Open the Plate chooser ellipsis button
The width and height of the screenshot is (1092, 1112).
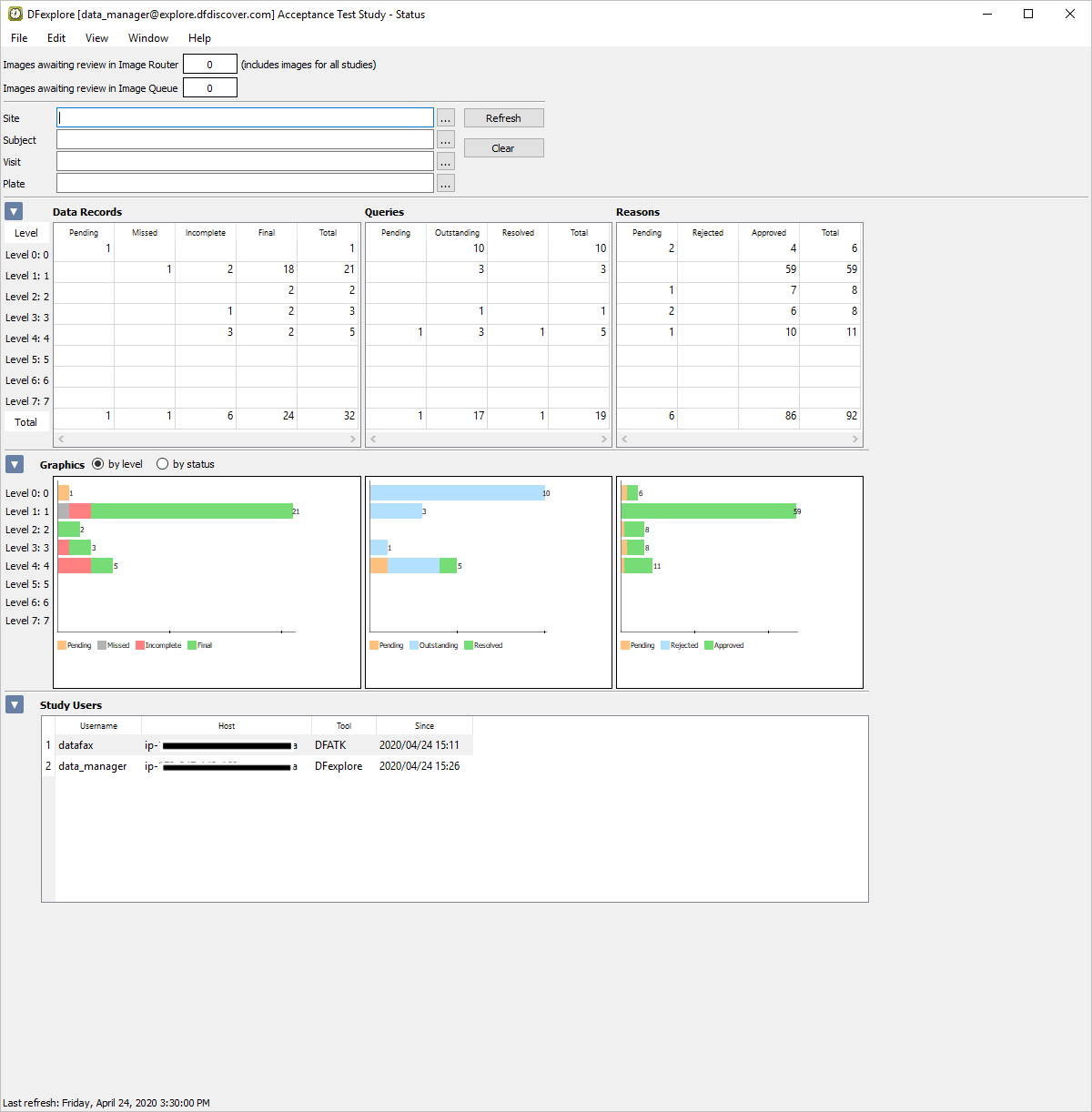point(445,184)
